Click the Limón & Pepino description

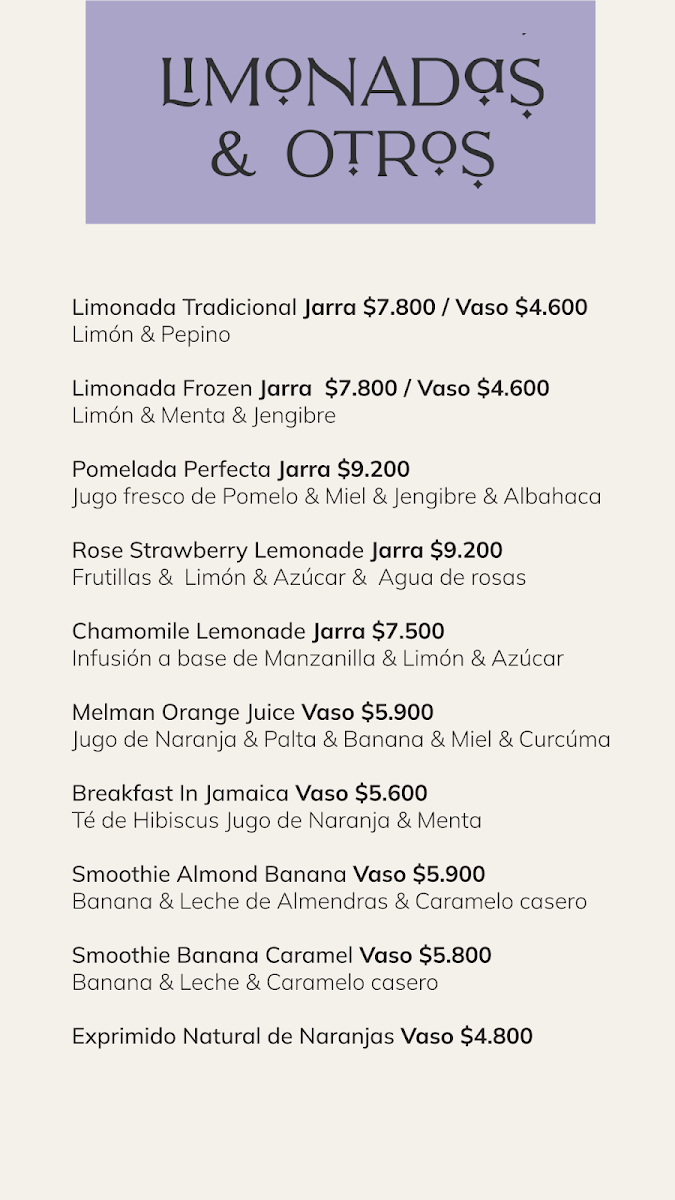point(151,335)
